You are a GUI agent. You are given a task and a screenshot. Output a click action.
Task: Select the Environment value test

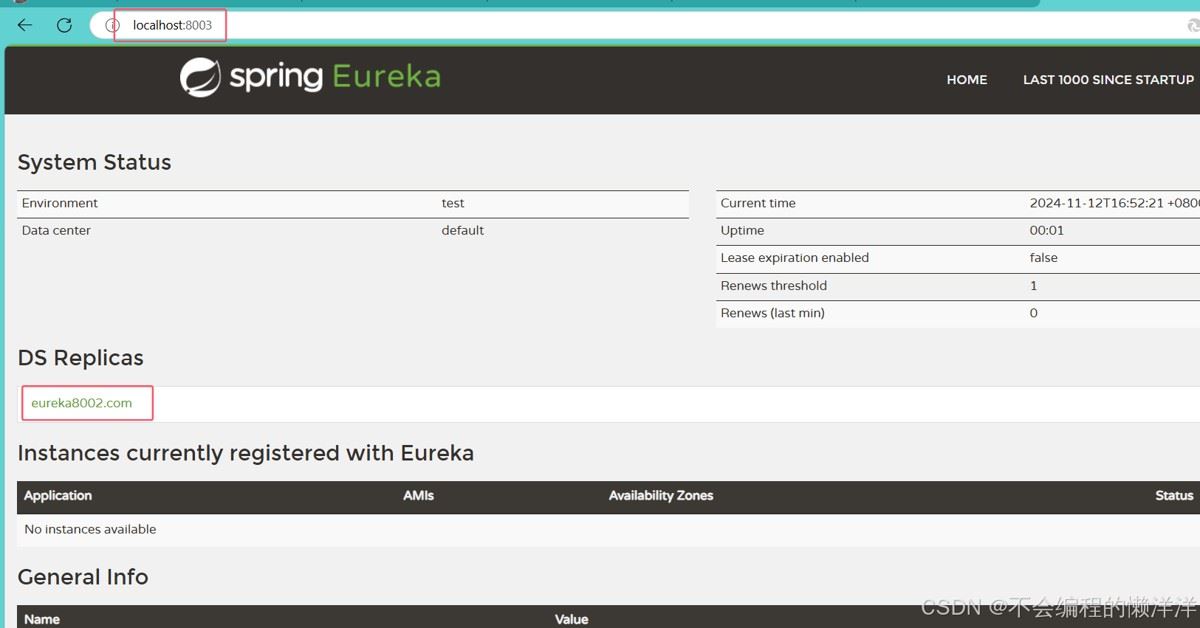453,203
